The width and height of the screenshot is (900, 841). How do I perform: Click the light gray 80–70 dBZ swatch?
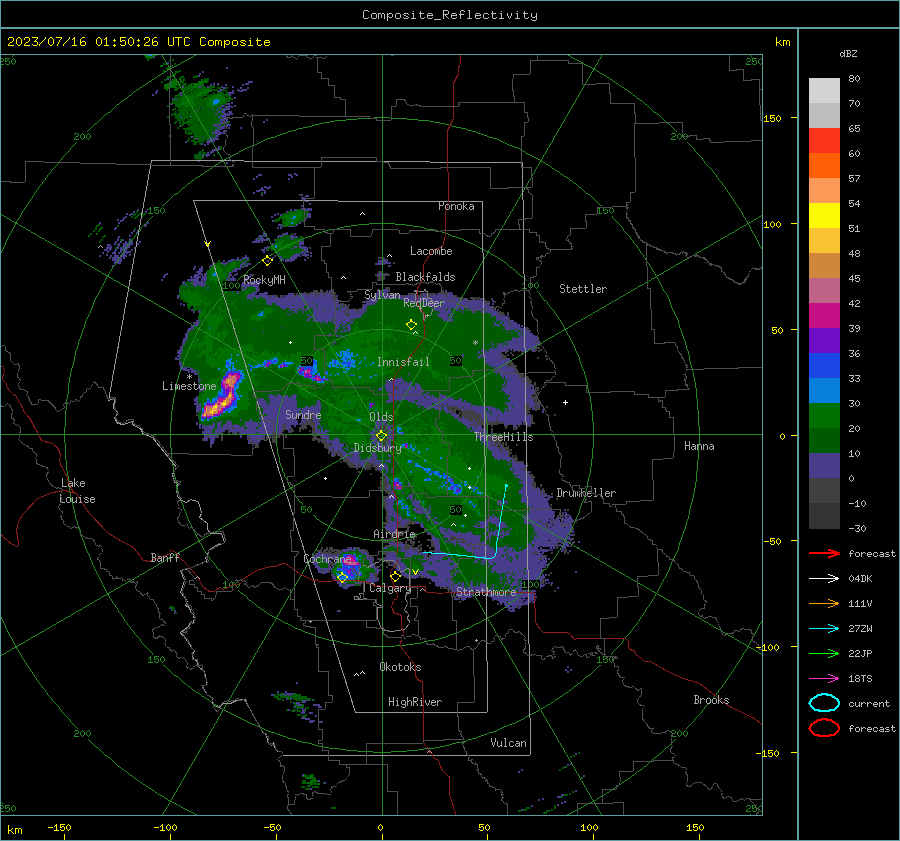click(824, 91)
